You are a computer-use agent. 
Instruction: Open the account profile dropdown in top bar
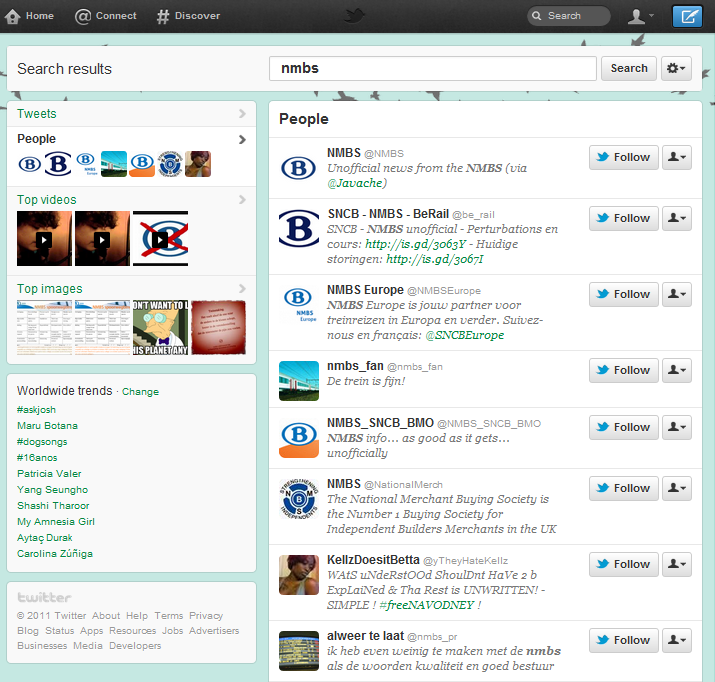[639, 16]
